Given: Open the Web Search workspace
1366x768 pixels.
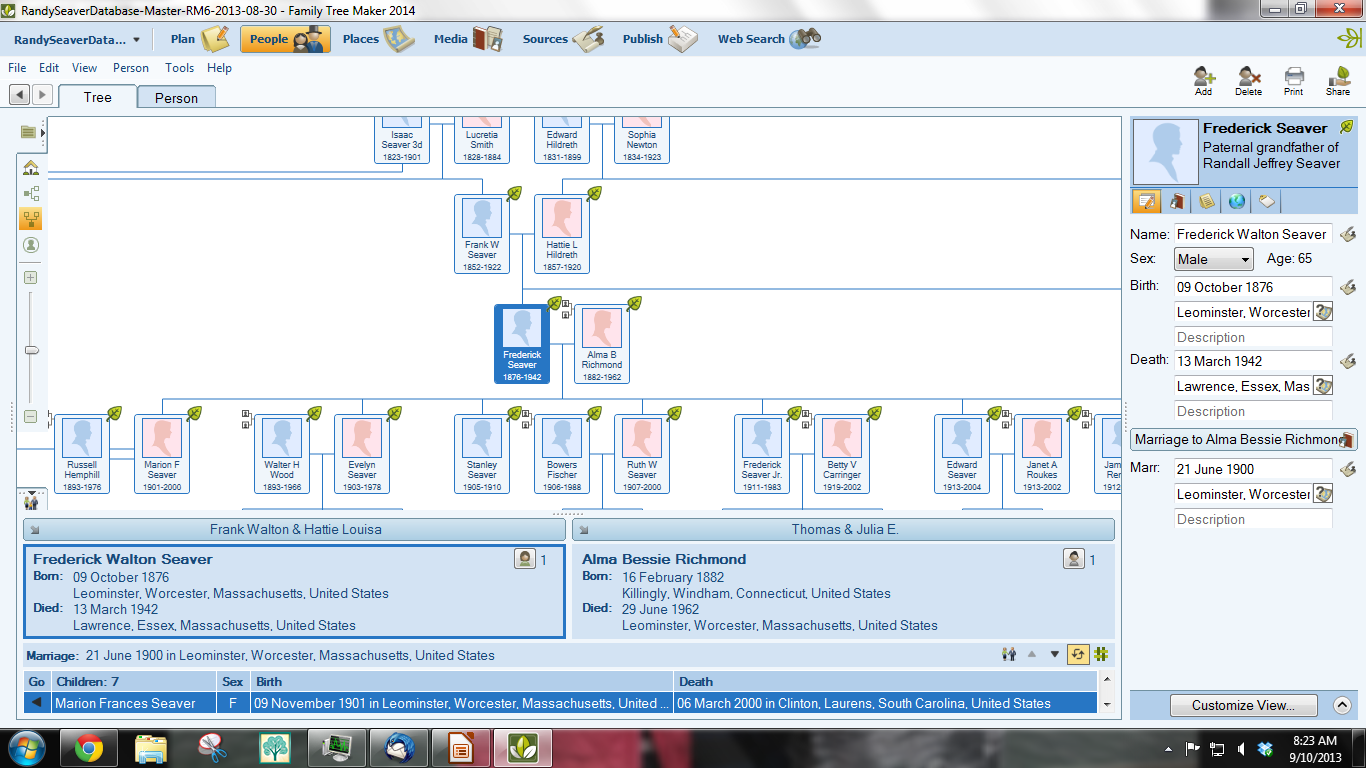Looking at the screenshot, I should [768, 39].
